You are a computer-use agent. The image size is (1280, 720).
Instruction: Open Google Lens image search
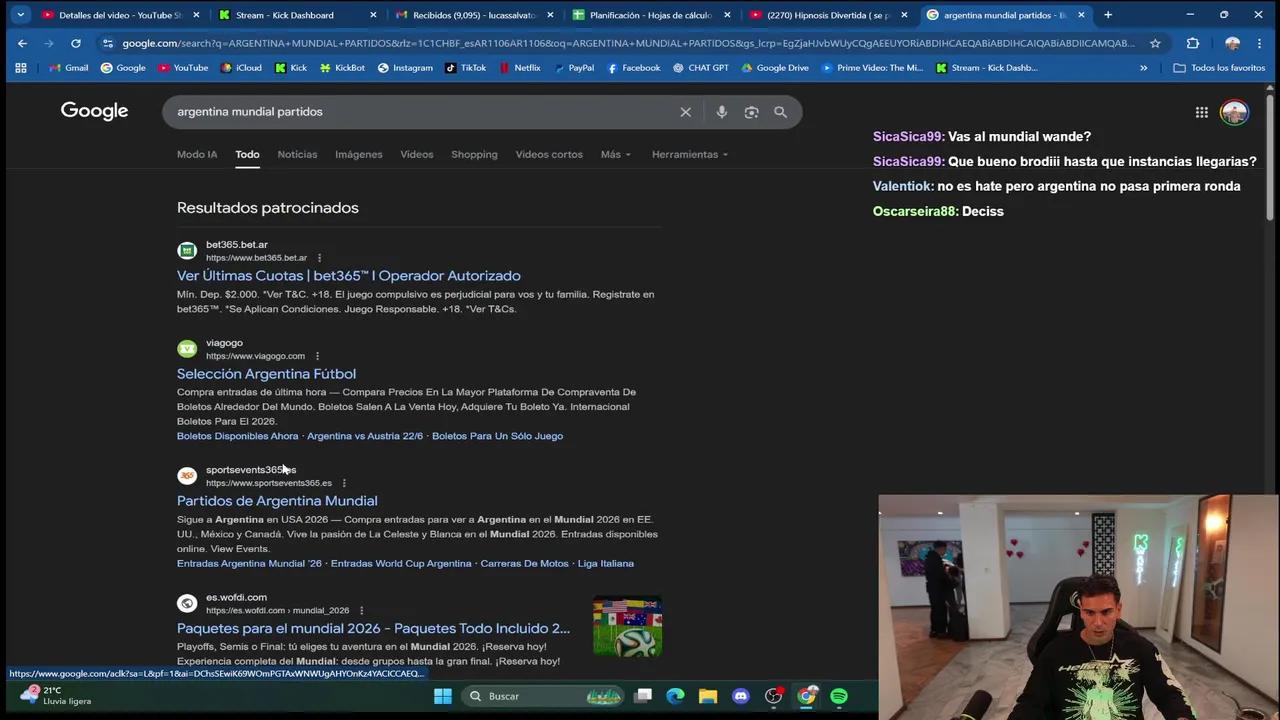(751, 111)
